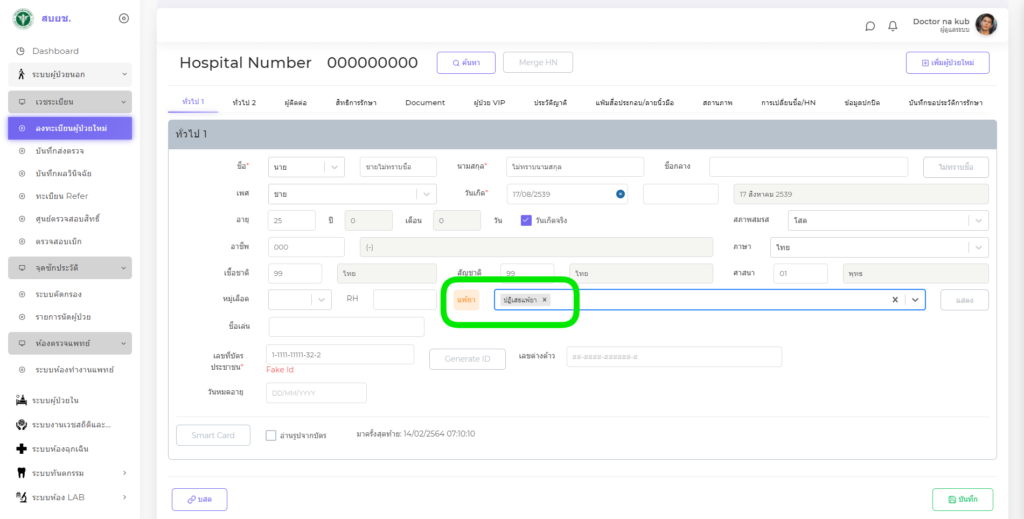Screen dimensions: 1024x519
Task: Remove the ปฏิเสธแพ้ยา allergy tag
Action: tap(545, 299)
